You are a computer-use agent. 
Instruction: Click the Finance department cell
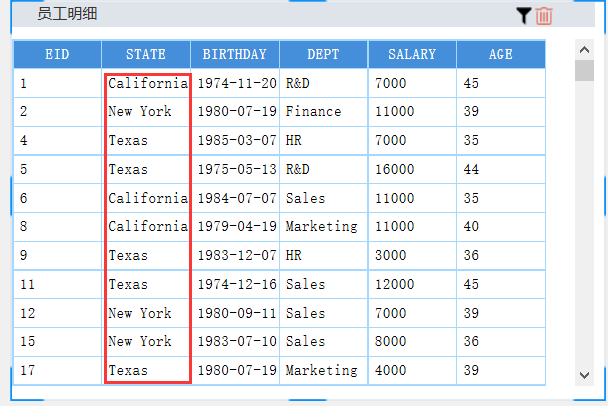click(x=314, y=111)
